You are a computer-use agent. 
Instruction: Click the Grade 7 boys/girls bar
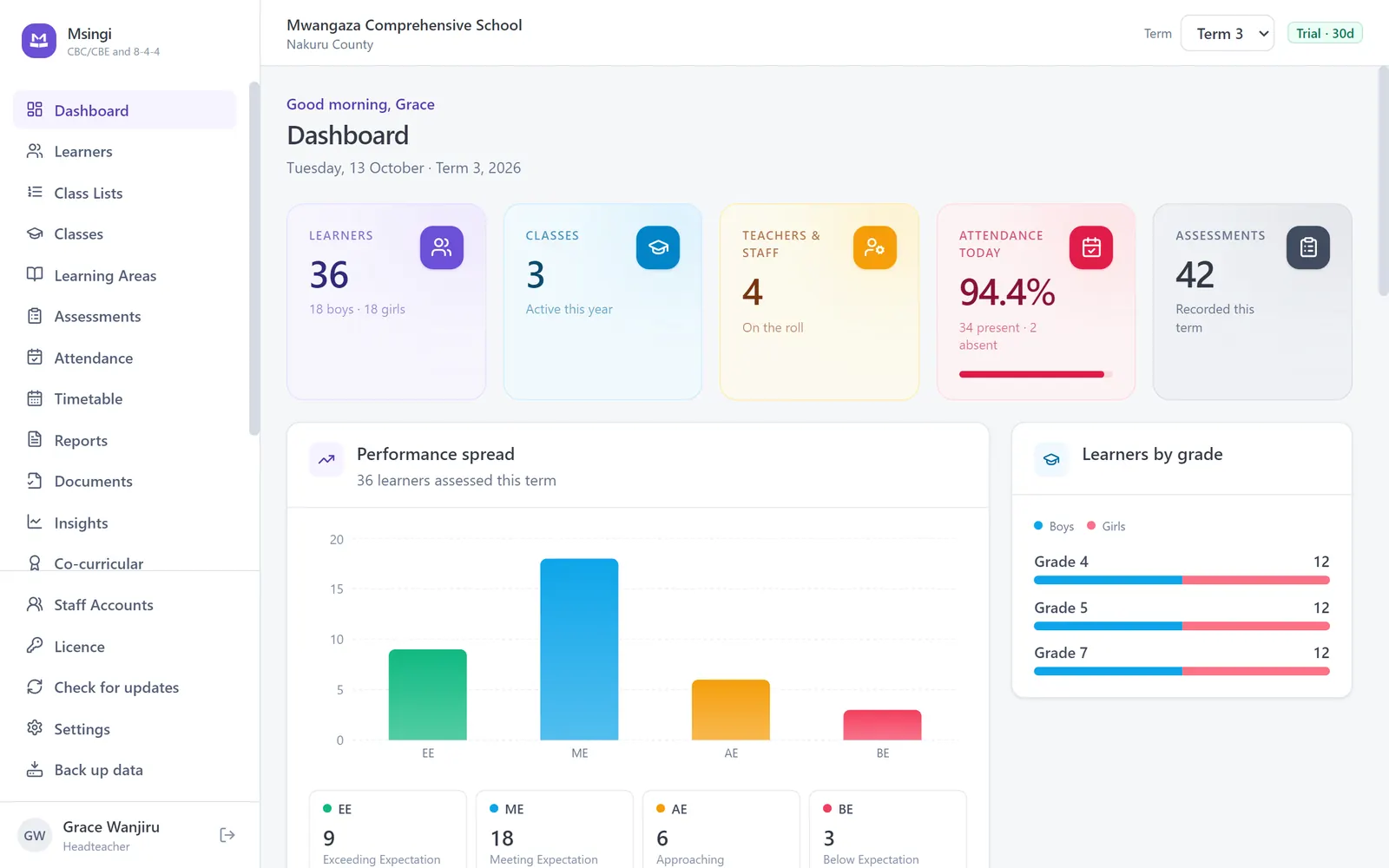pos(1182,671)
